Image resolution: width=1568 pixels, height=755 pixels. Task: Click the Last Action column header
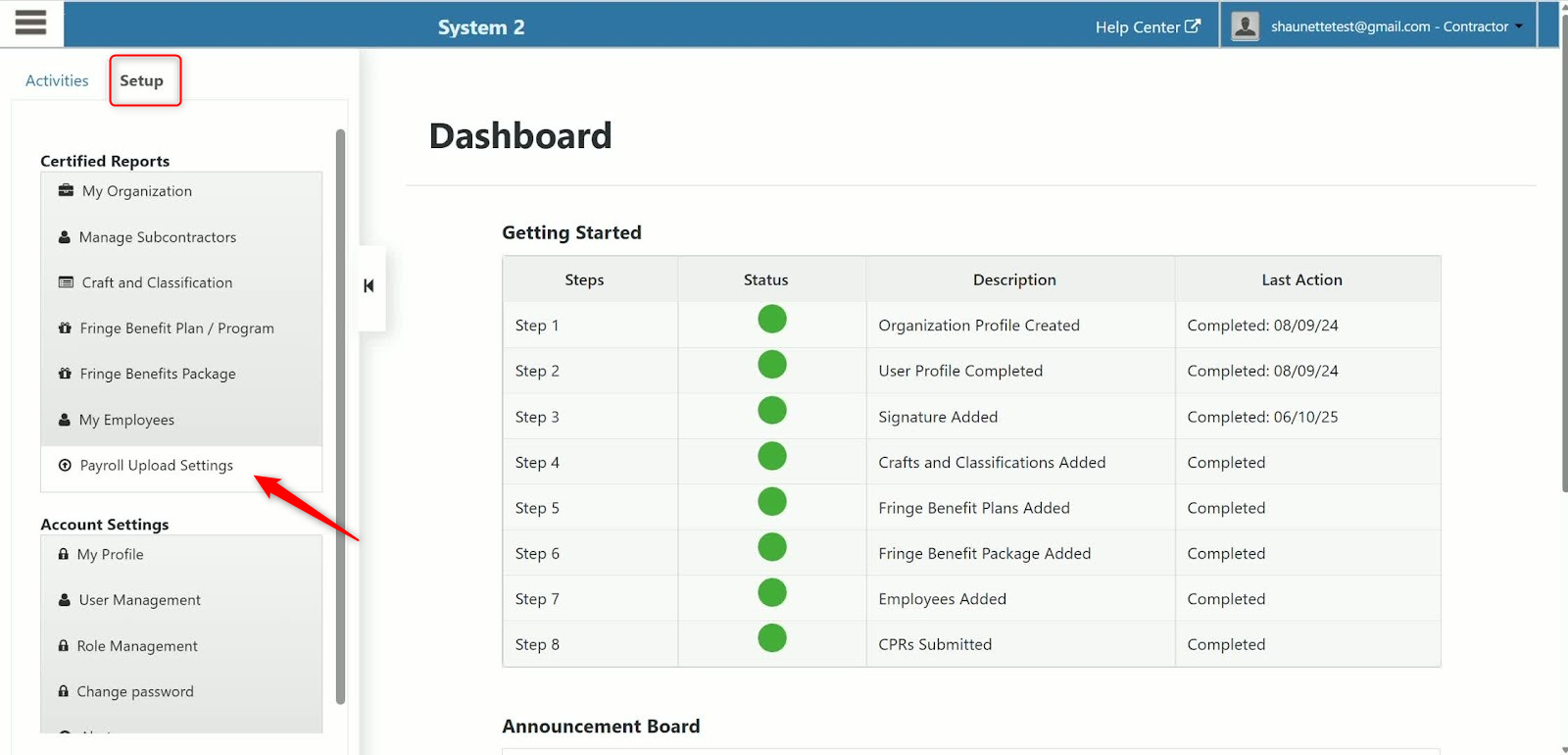click(x=1301, y=279)
